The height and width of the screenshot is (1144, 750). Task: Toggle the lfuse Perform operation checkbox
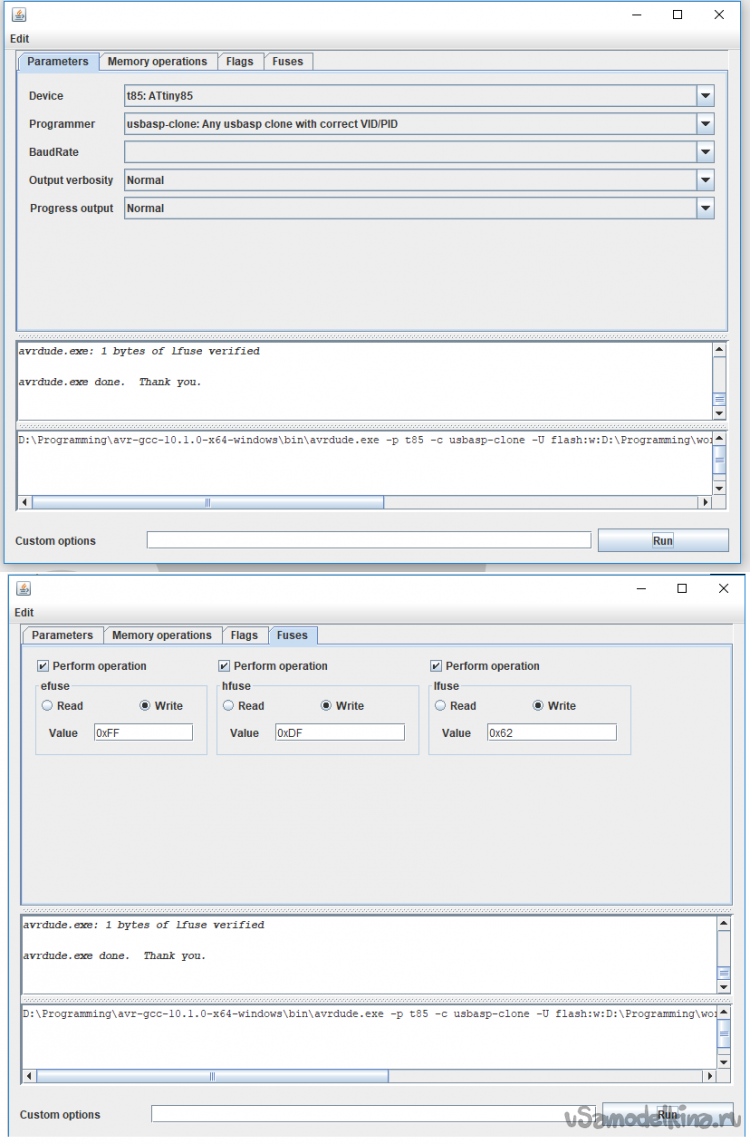click(x=436, y=666)
